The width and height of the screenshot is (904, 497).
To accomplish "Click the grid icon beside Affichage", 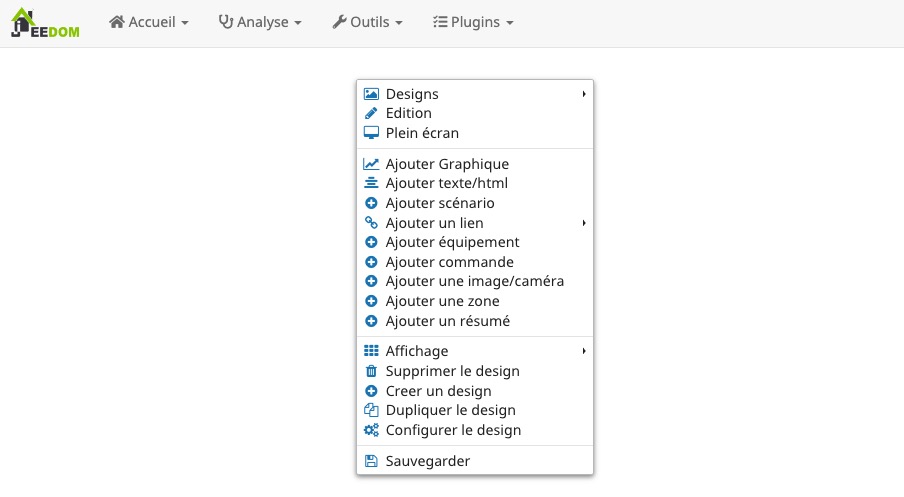I will tap(371, 351).
